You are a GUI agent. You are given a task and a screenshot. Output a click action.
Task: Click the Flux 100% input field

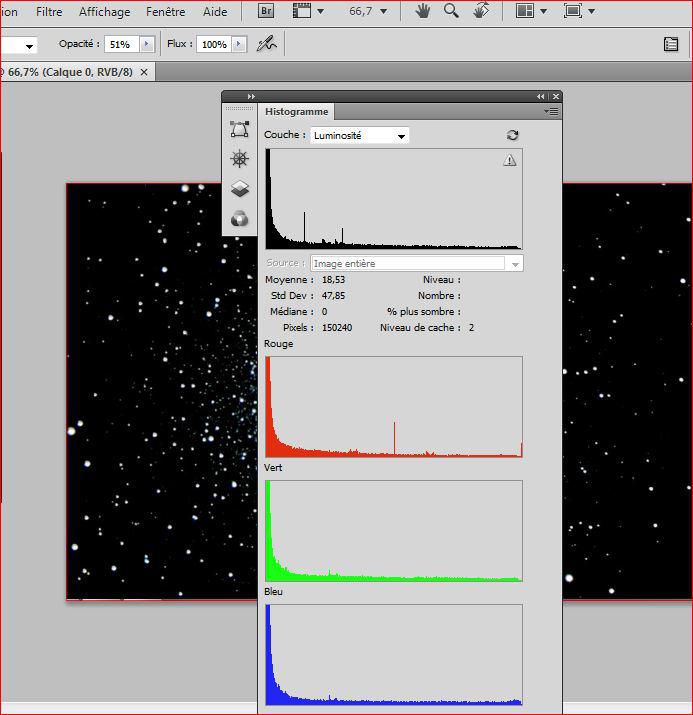pos(214,44)
